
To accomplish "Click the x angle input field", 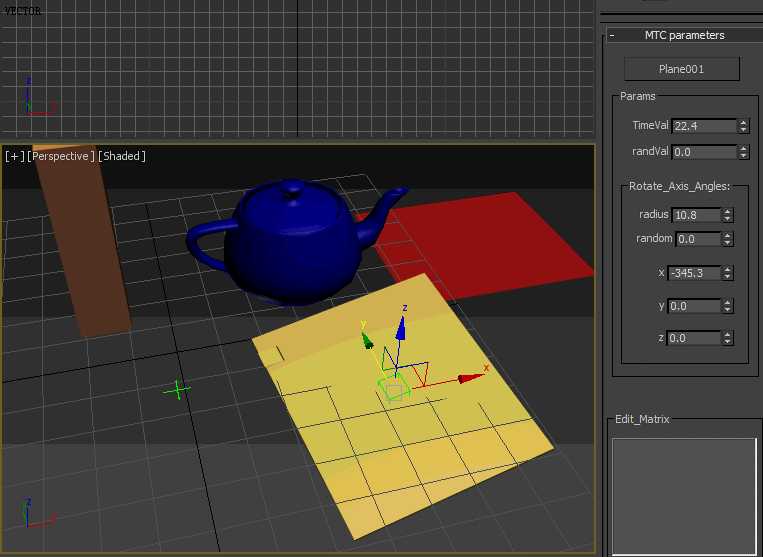I will 694,273.
